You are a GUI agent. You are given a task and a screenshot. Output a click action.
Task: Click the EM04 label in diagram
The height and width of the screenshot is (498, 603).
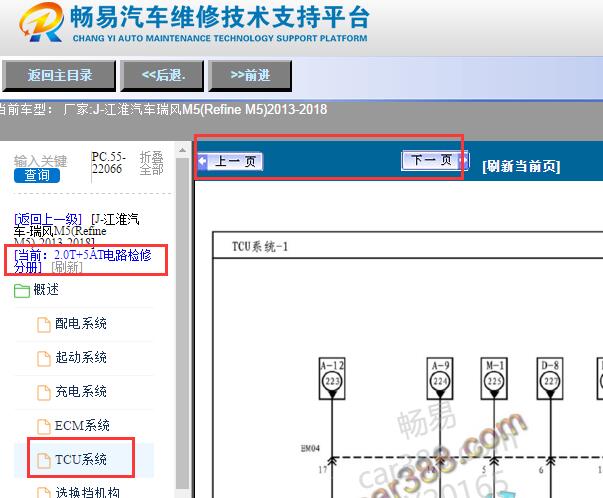point(310,448)
